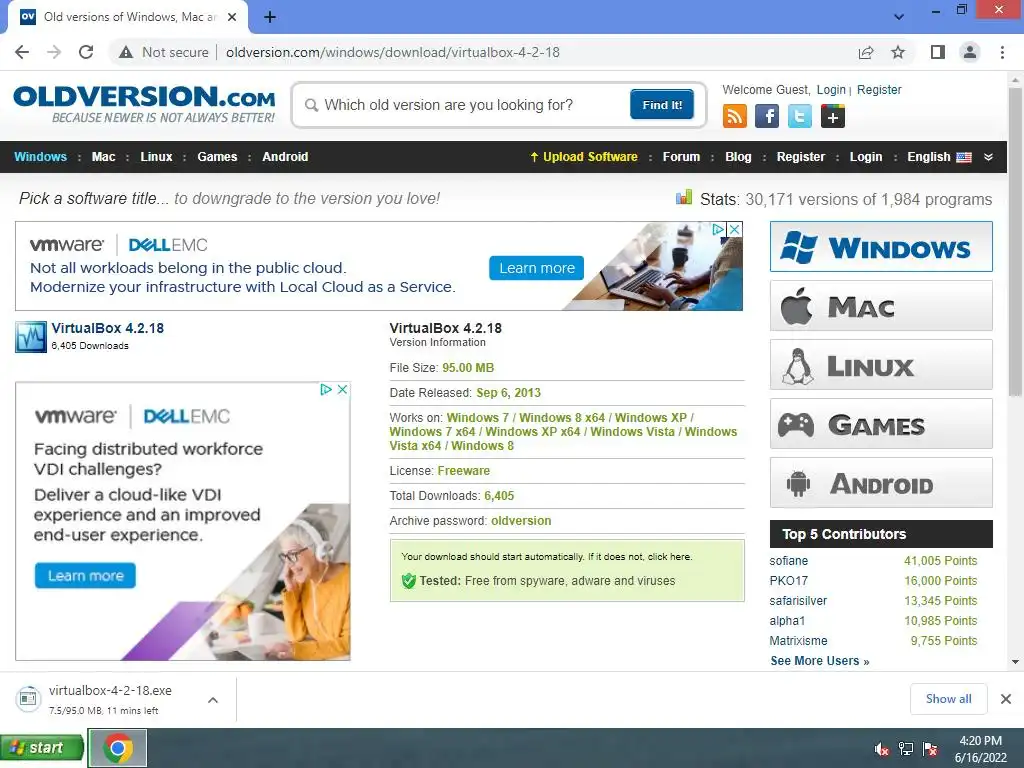Click Upload Software in nav bar
This screenshot has width=1024, height=768.
(x=584, y=157)
